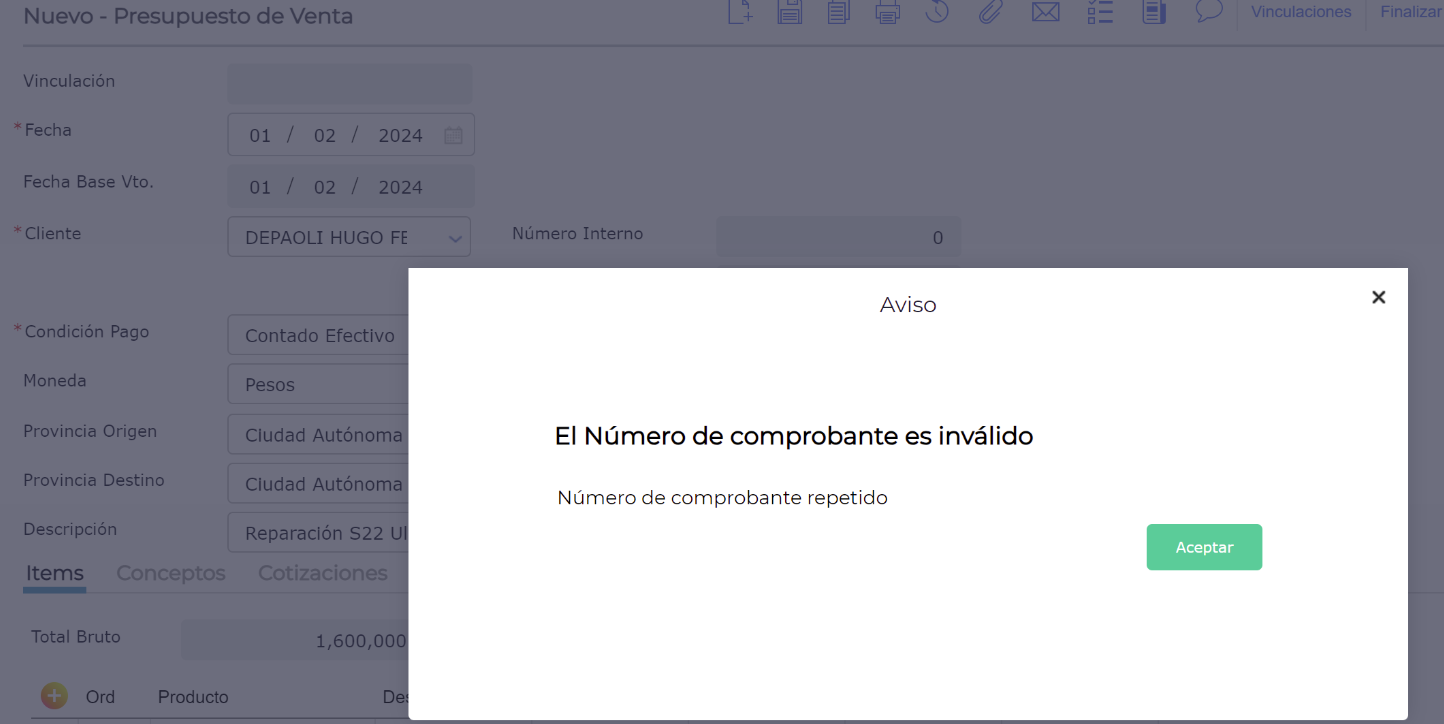
Task: Open comments with the speech bubble icon
Action: tap(1210, 11)
